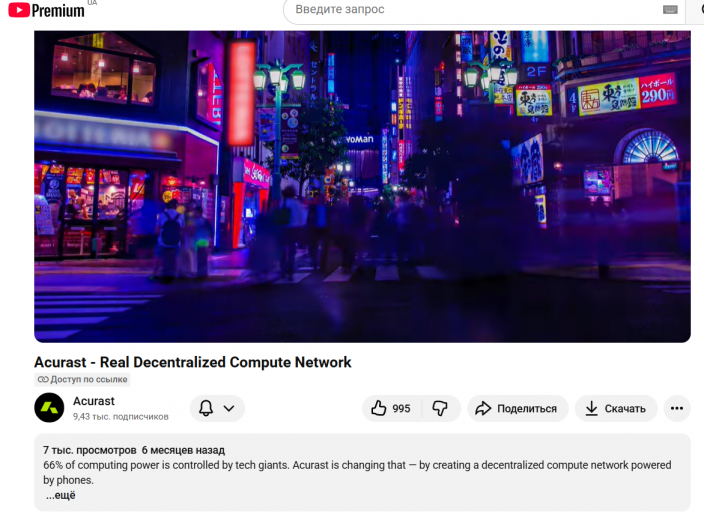Dislike the video with thumbs down
Viewport: 704px width, 512px height.
coord(440,408)
